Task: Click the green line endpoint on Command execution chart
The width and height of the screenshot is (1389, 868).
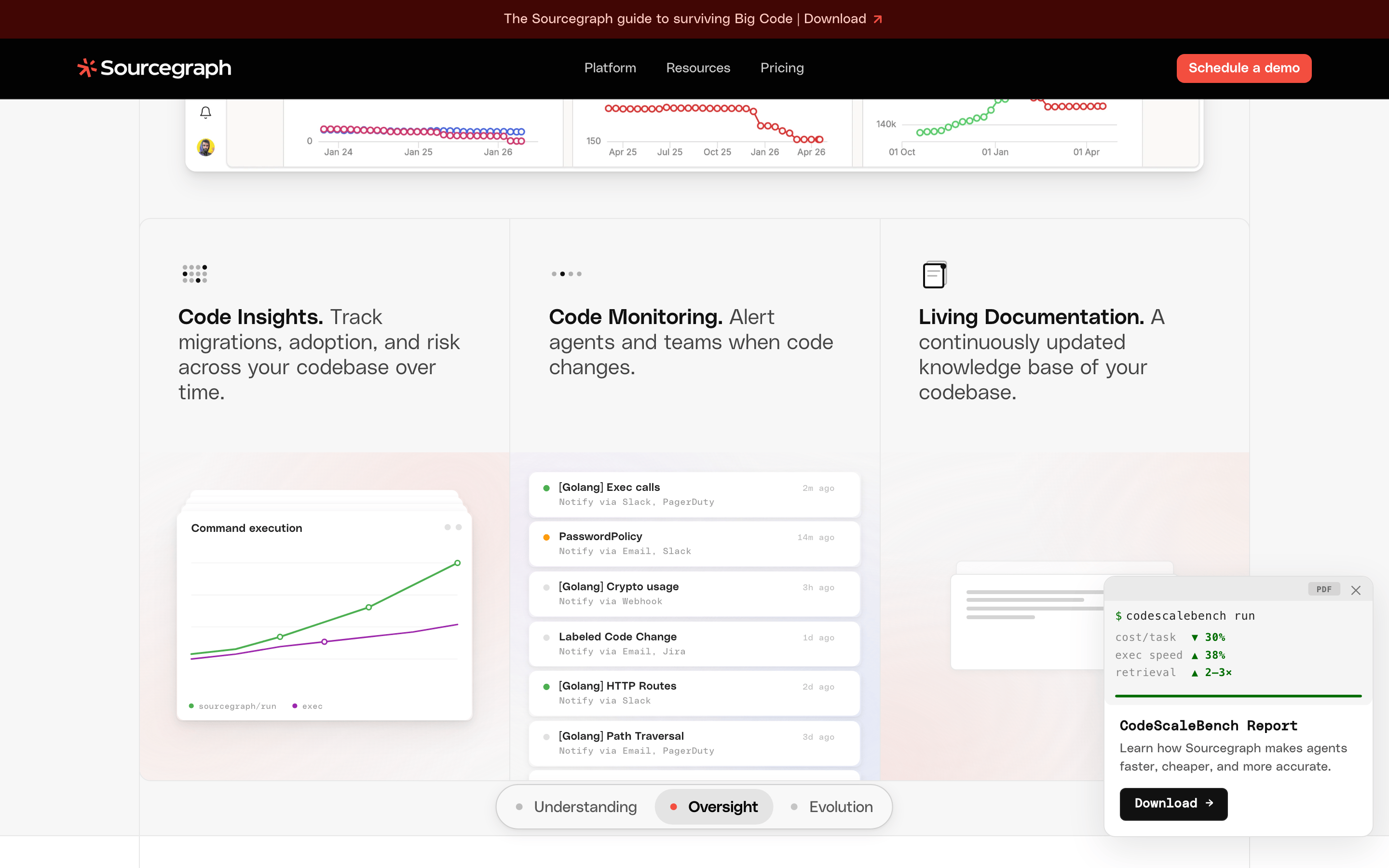Action: pos(457,563)
